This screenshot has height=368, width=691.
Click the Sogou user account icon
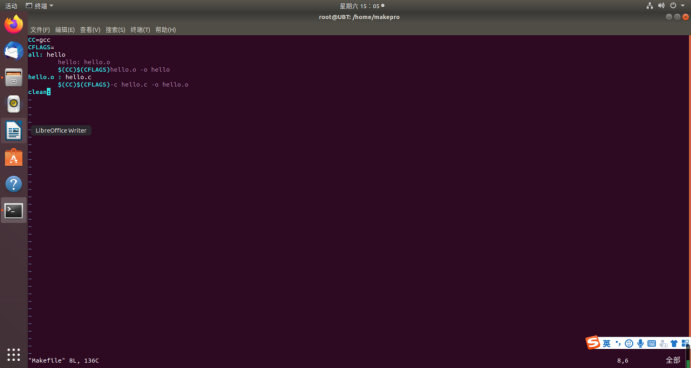[663, 343]
